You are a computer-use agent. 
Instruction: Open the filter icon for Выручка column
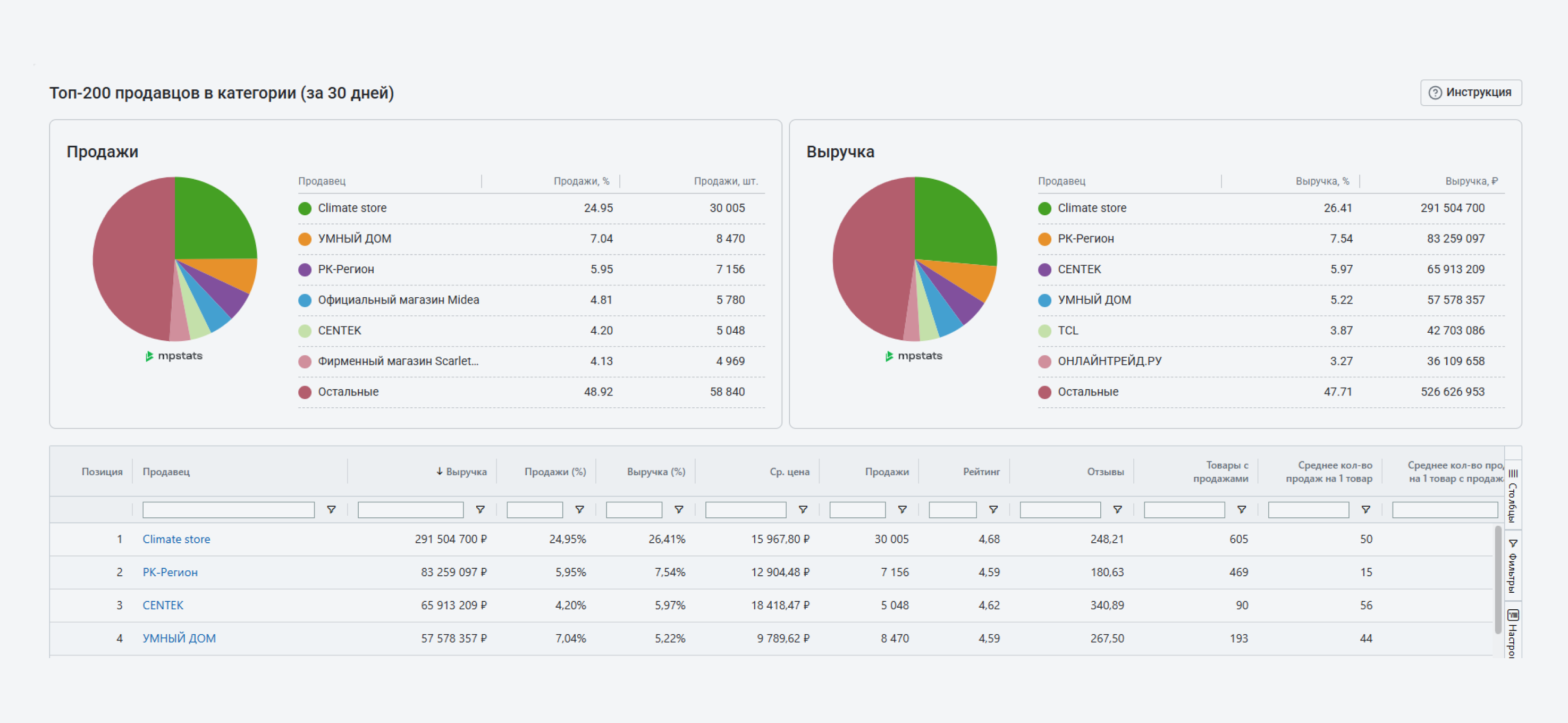(x=480, y=509)
